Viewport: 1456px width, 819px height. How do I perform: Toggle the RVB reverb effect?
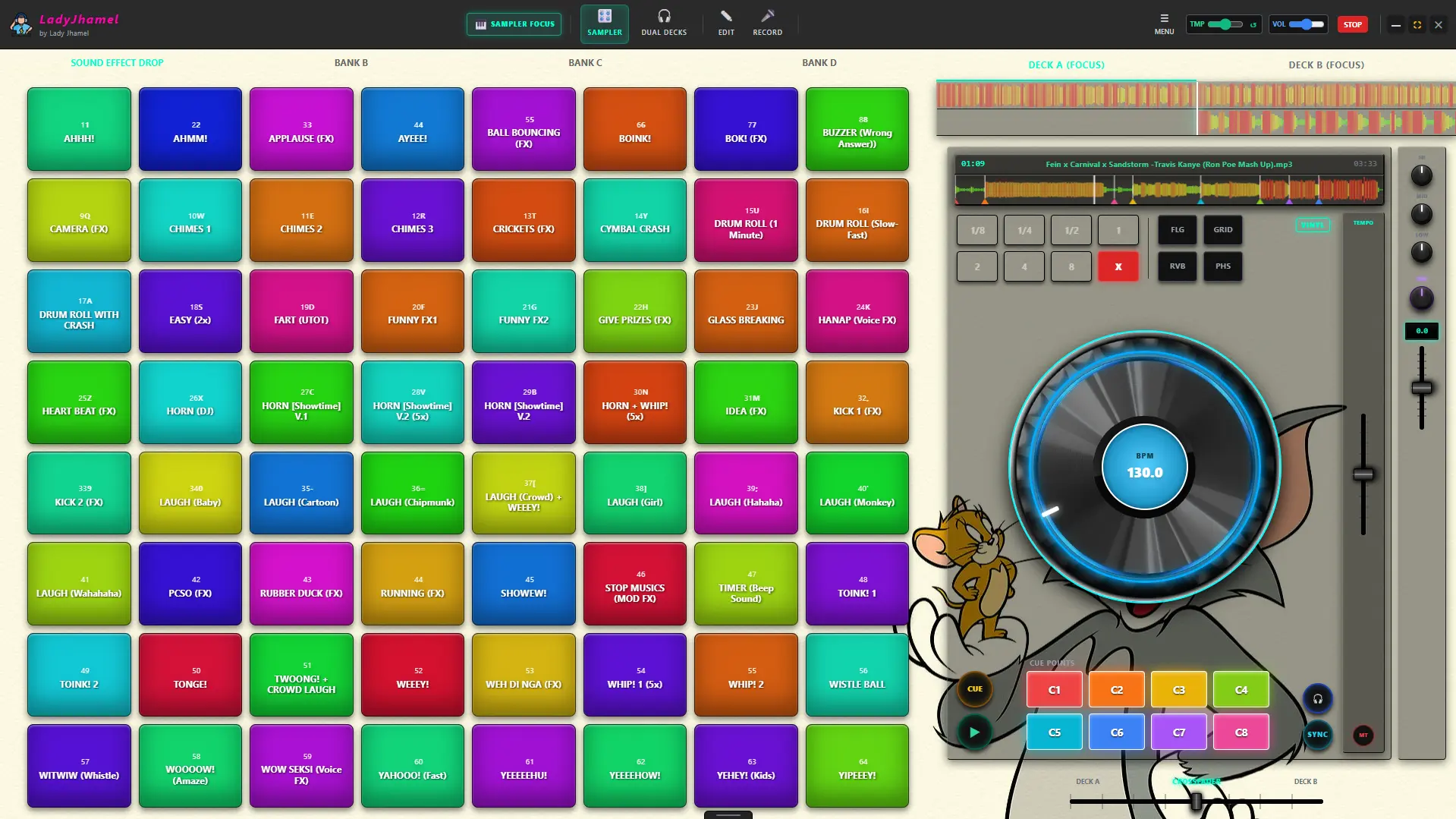pyautogui.click(x=1177, y=266)
